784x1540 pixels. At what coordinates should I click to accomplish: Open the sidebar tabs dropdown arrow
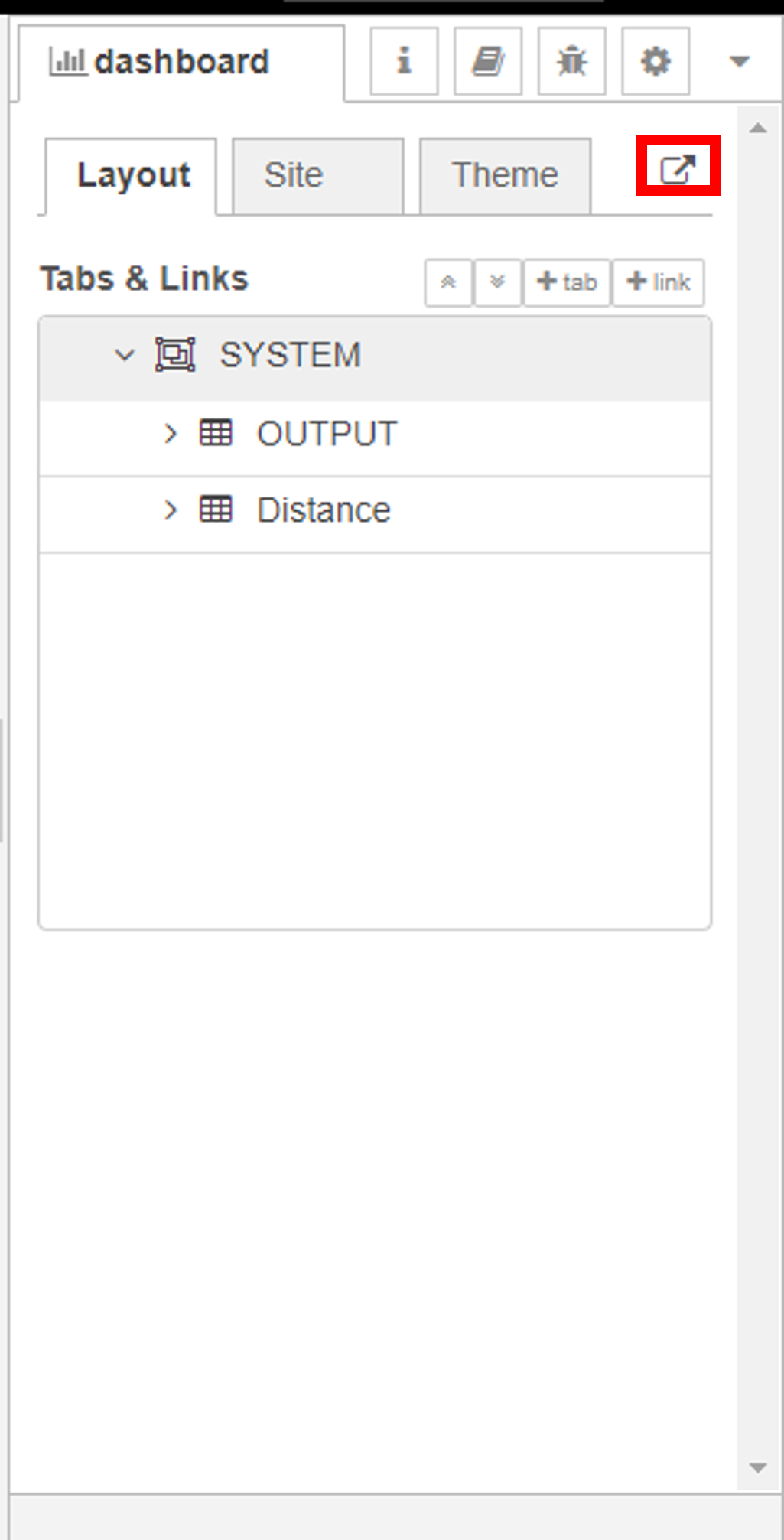739,61
